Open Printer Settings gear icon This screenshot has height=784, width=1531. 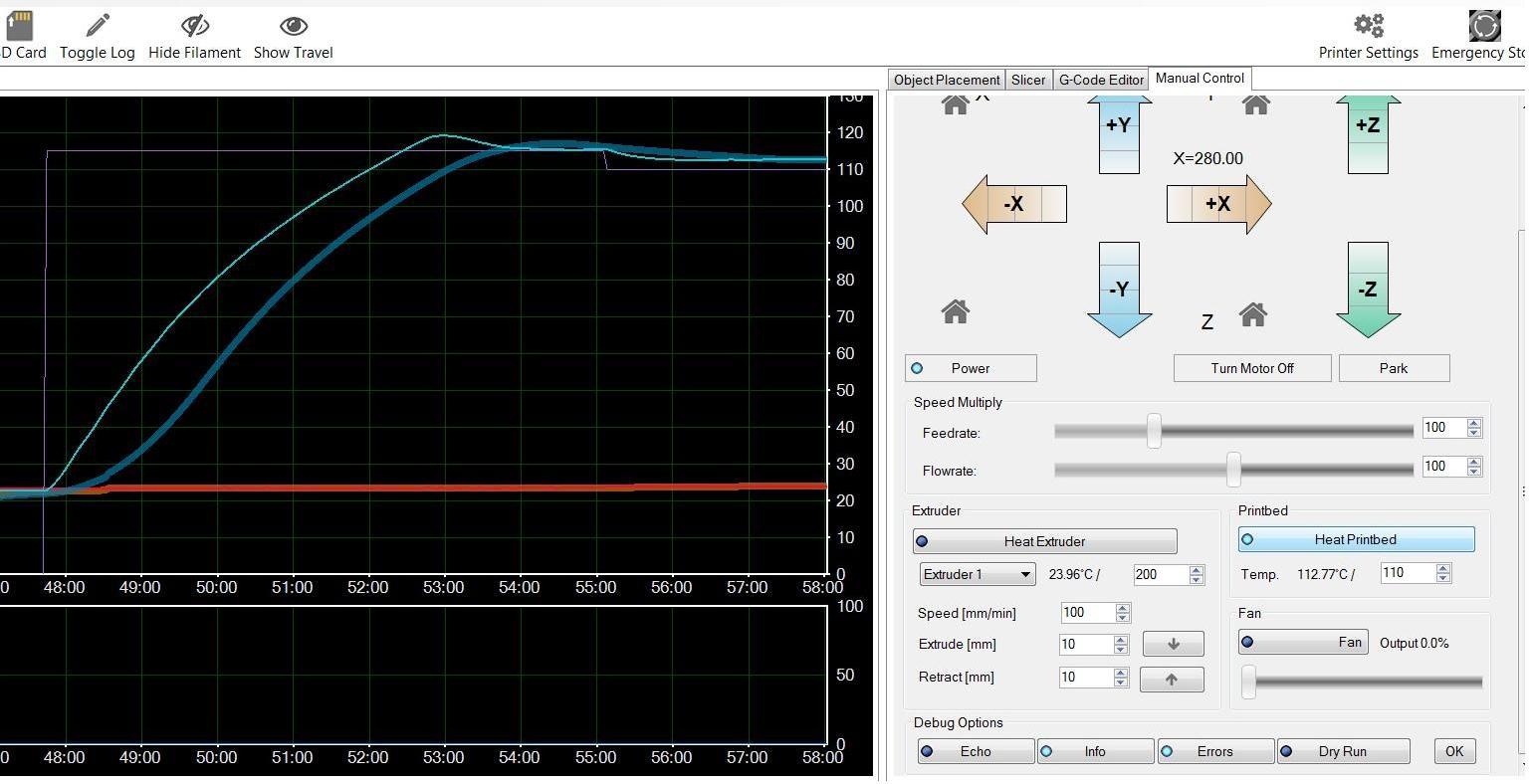click(x=1368, y=26)
